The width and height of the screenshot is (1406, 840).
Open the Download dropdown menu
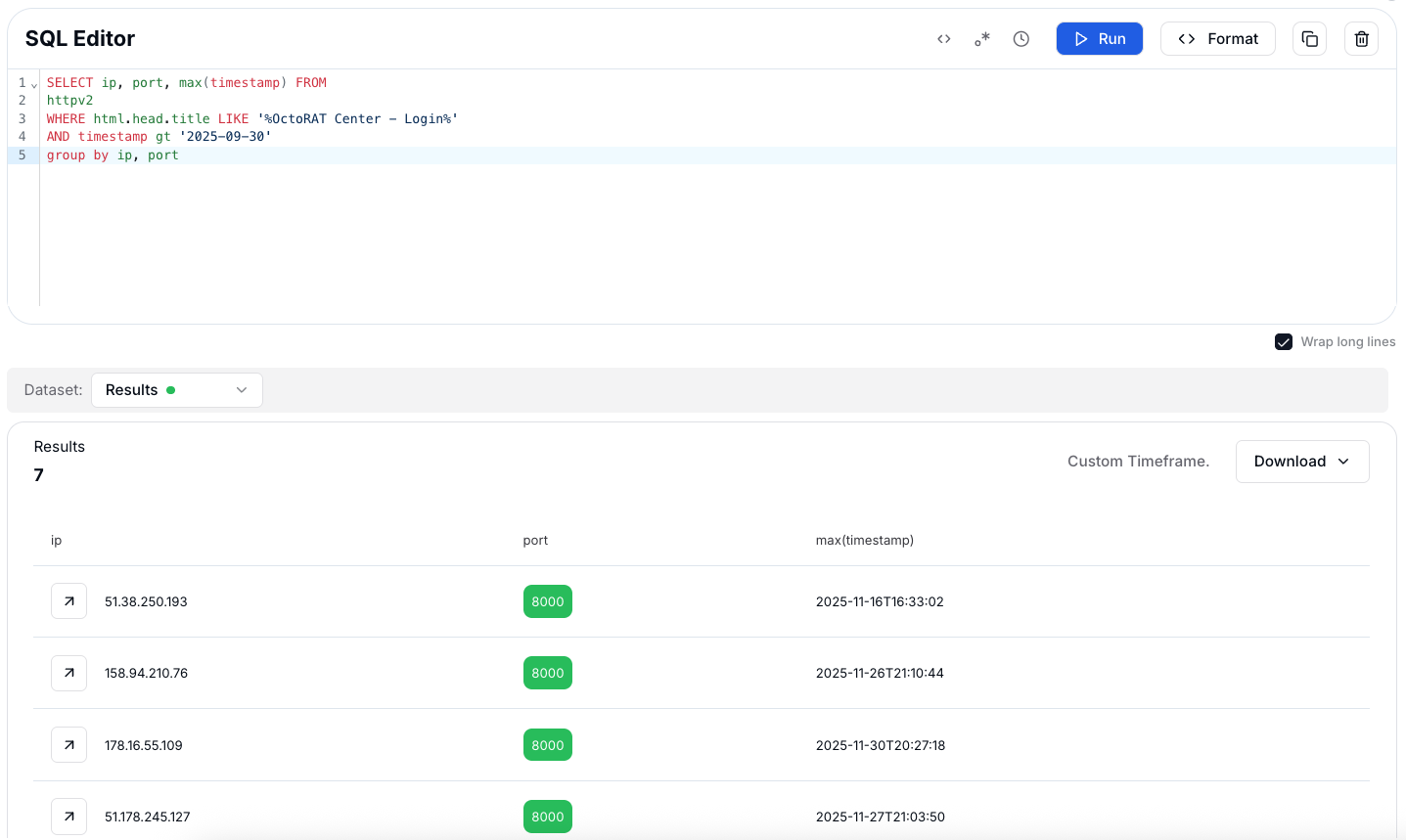(1301, 462)
